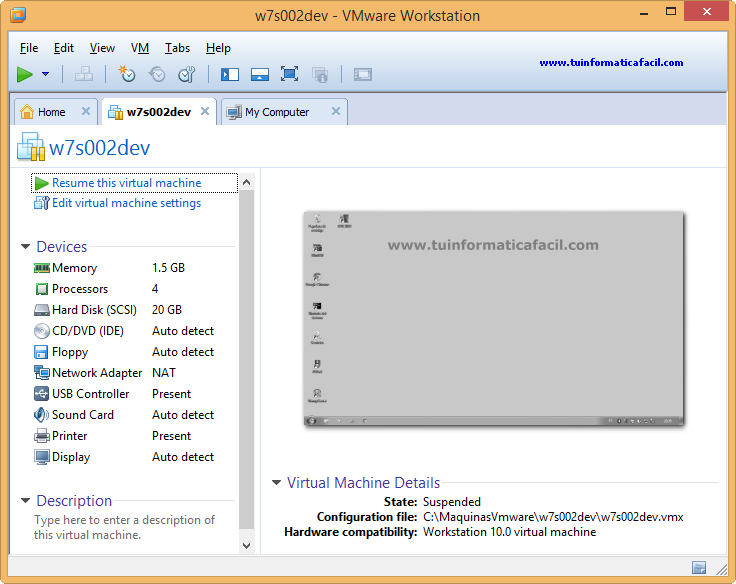Click the Processors value 4

click(x=155, y=289)
